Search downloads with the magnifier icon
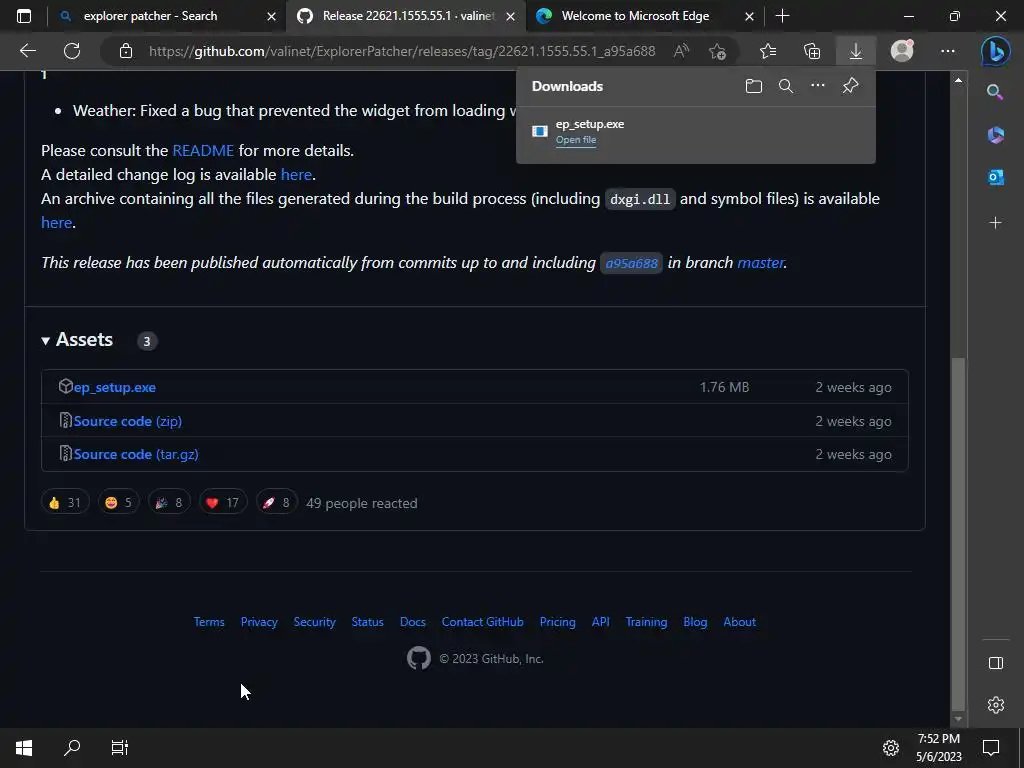This screenshot has width=1024, height=768. pos(786,86)
